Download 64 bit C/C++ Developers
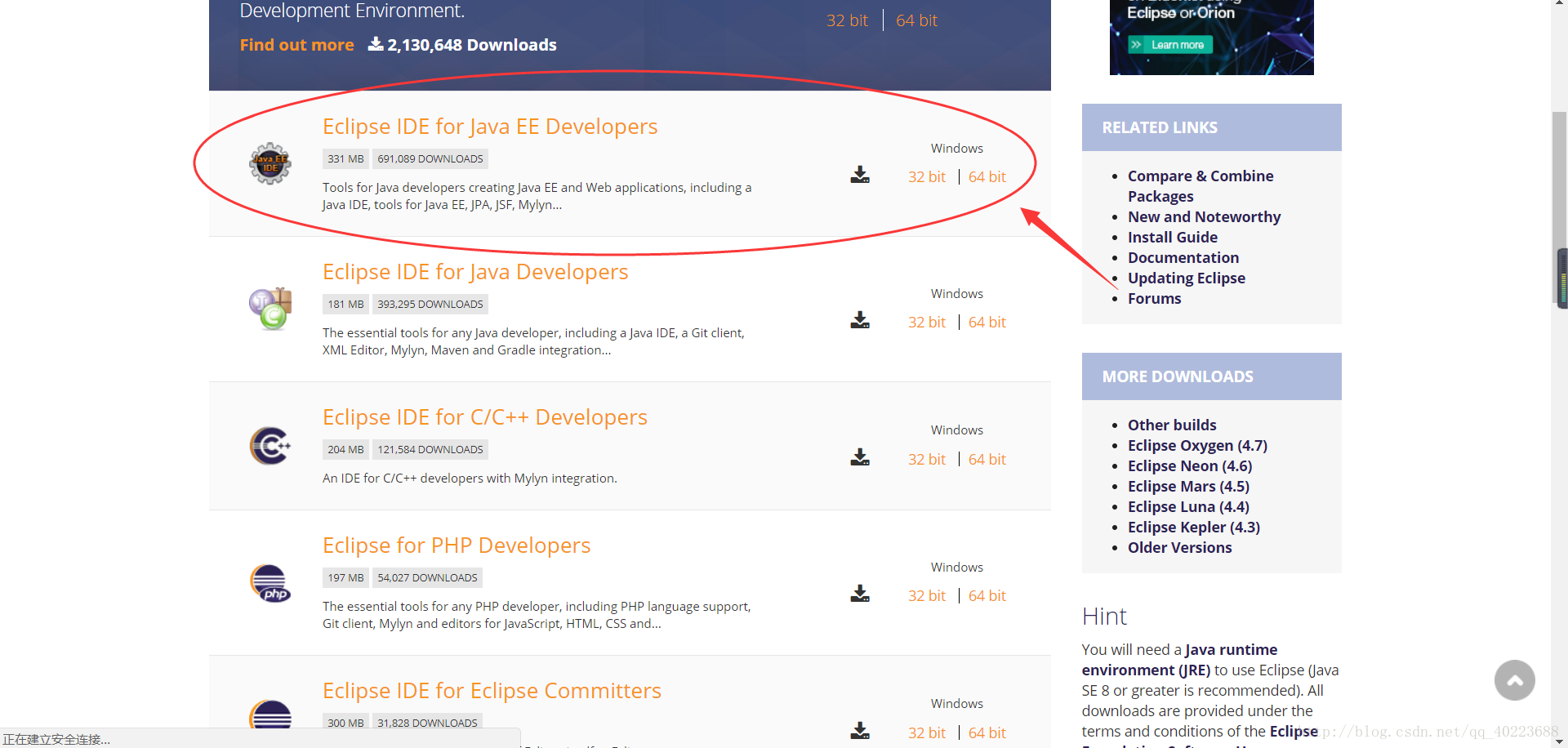Screen dimensions: 1568x748 click(987, 460)
